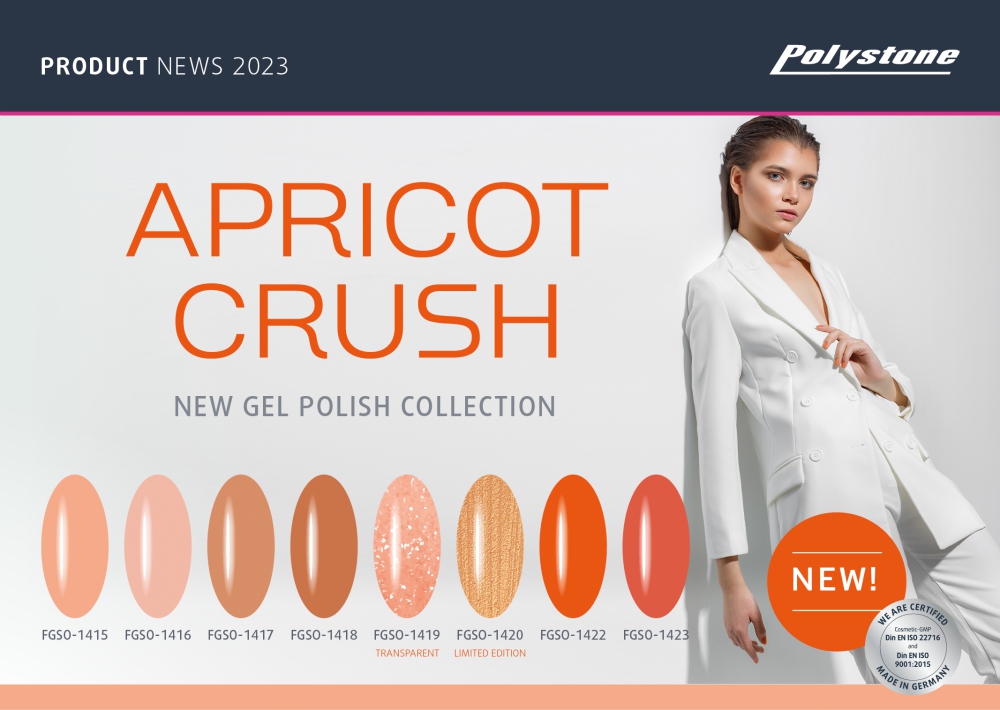Click the orange NEW! circle badge
The width and height of the screenshot is (1000, 710).
[836, 581]
